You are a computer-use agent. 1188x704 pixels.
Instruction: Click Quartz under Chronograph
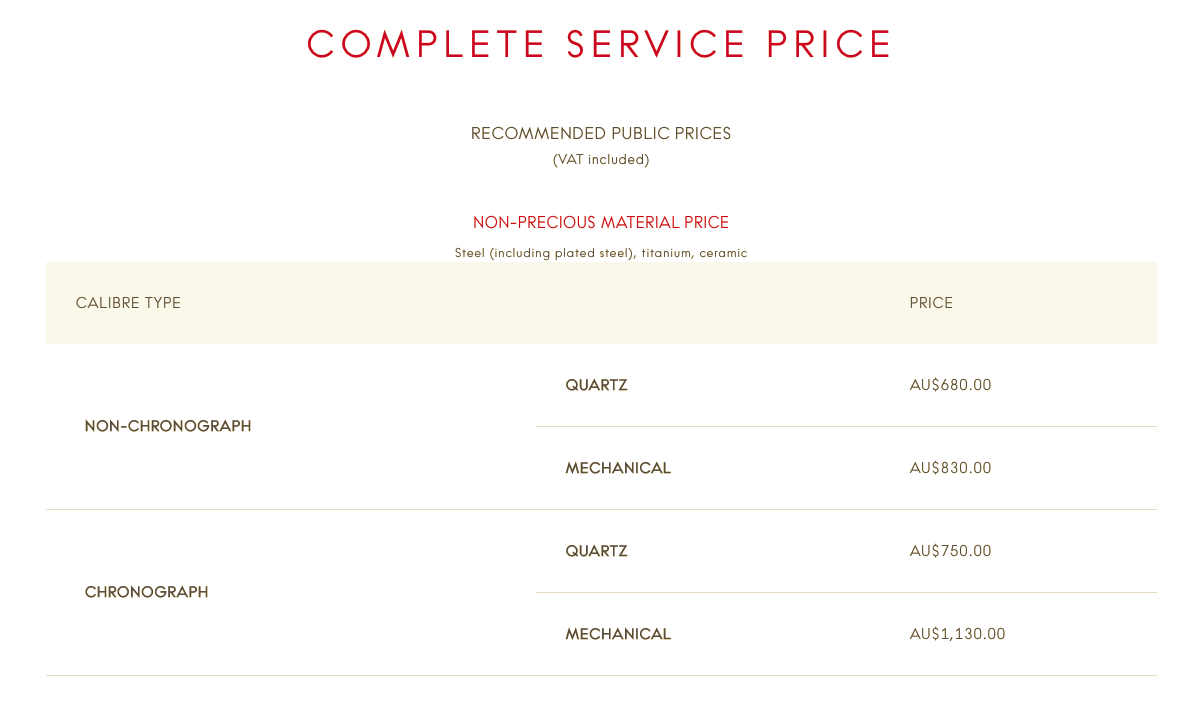(596, 551)
